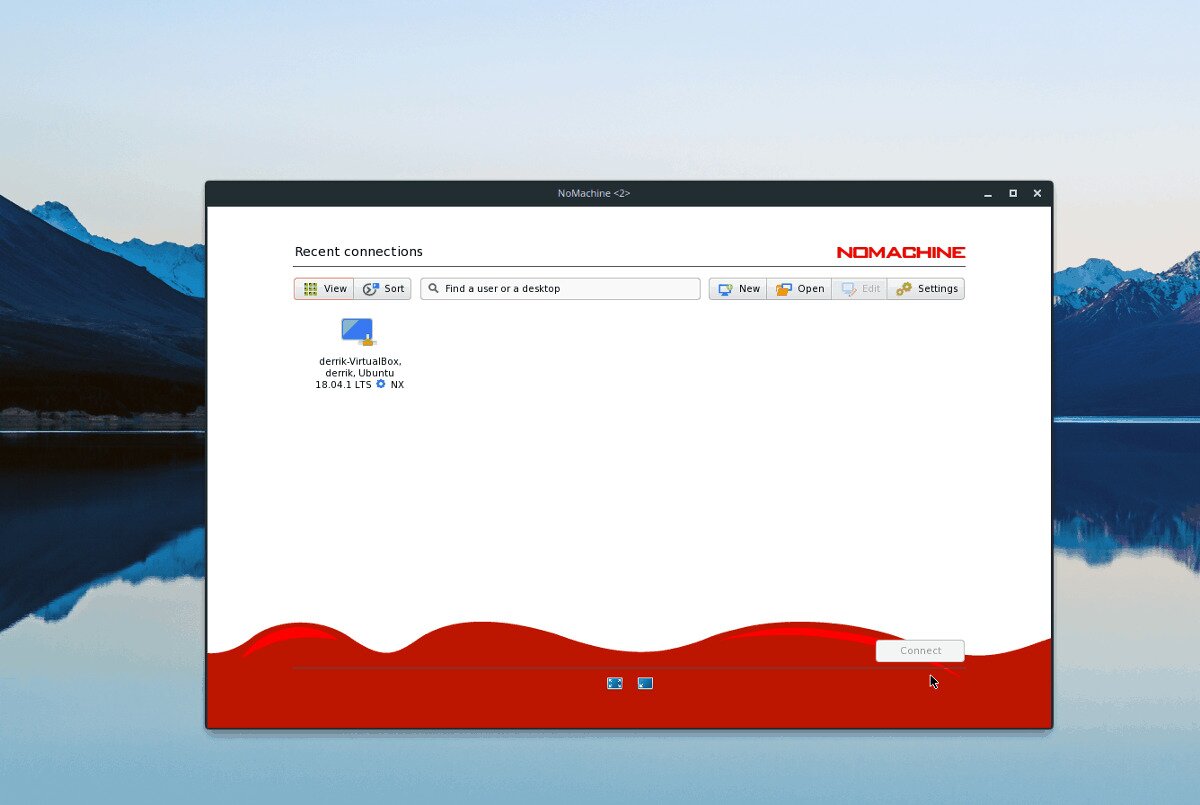Open the Sort options menu
The image size is (1200, 805).
tap(383, 288)
